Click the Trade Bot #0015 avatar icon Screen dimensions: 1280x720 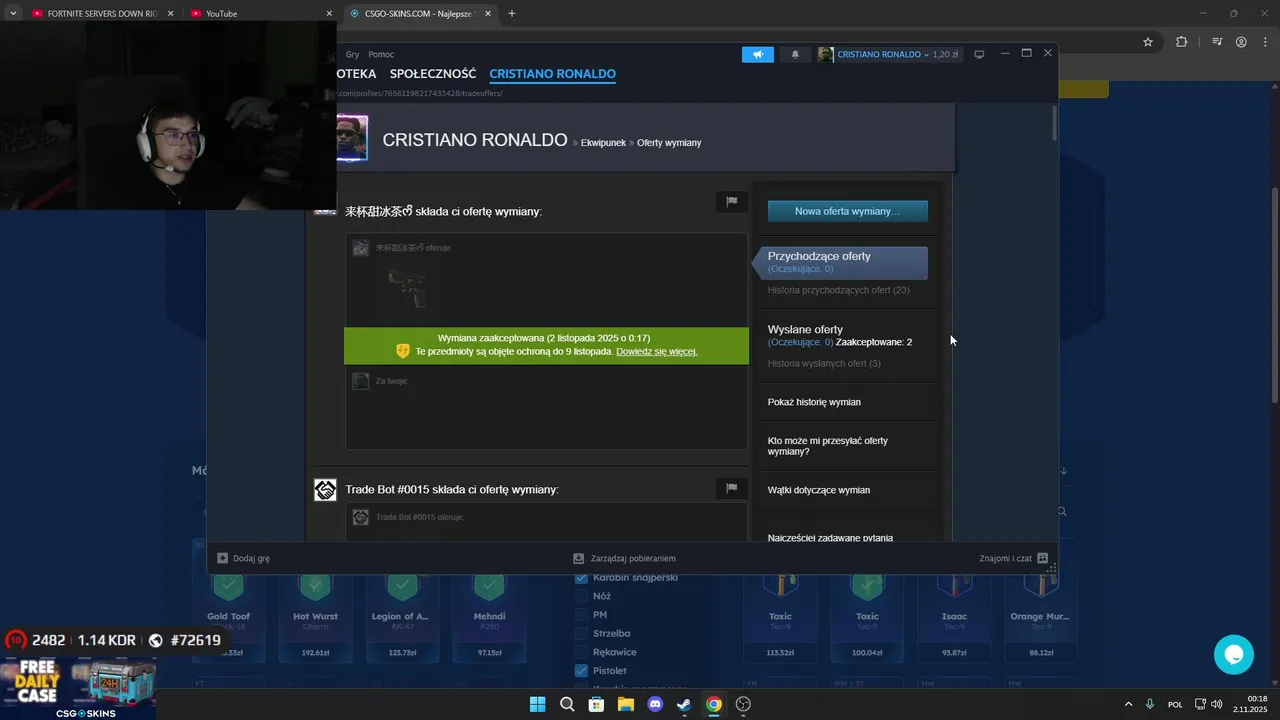point(325,490)
